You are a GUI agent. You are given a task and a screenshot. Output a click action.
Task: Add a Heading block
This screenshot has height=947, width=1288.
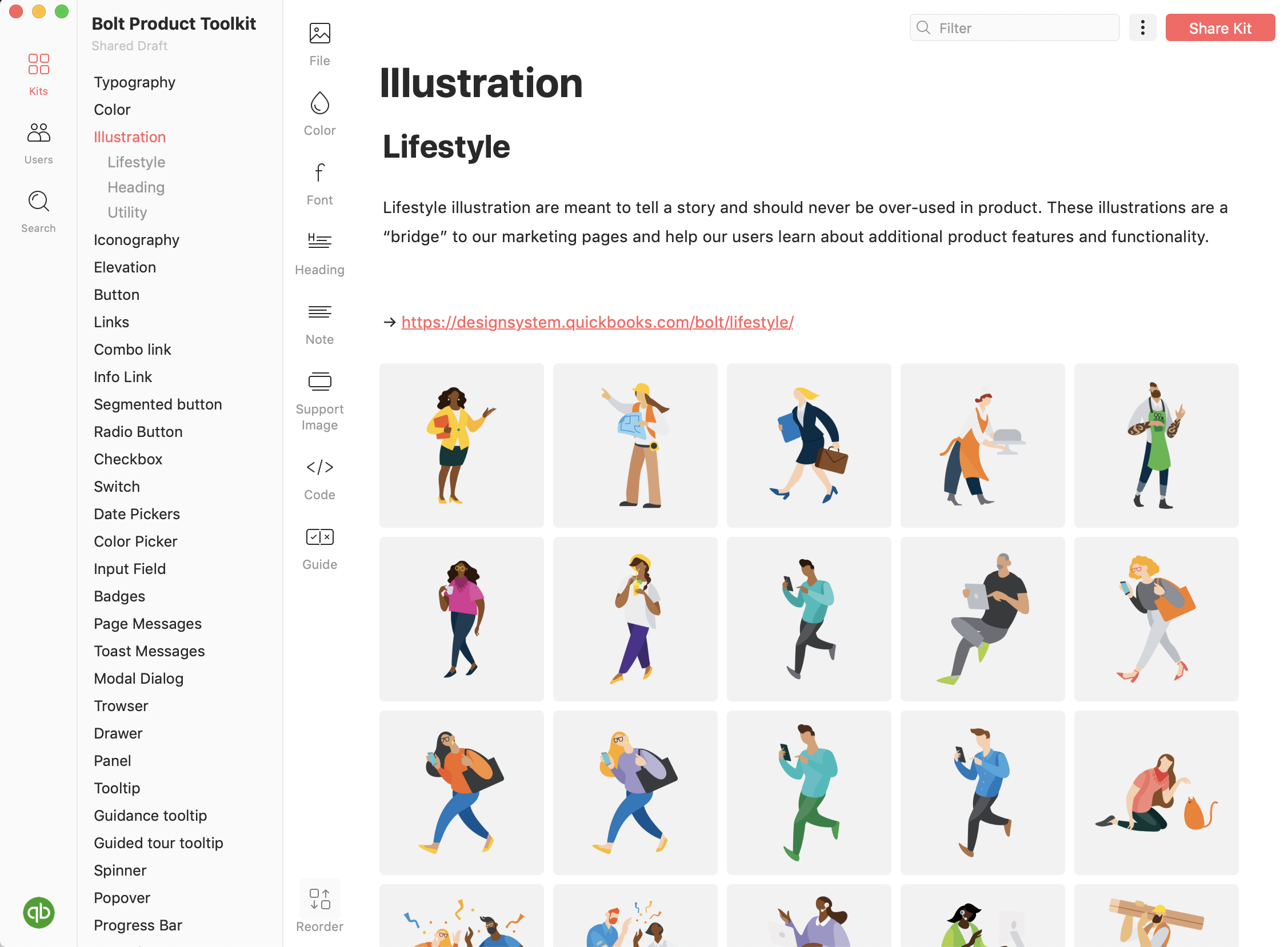click(319, 254)
